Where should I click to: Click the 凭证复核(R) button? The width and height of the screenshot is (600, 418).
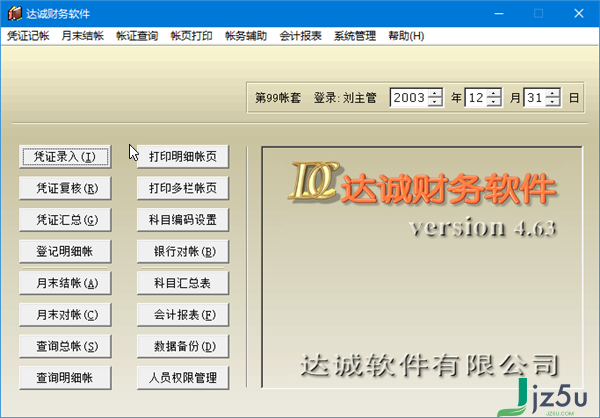pos(65,188)
